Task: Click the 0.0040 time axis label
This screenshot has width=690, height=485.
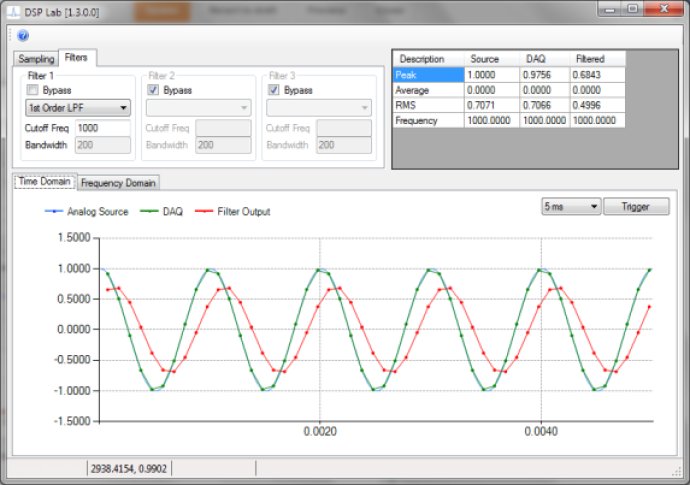Action: point(541,431)
